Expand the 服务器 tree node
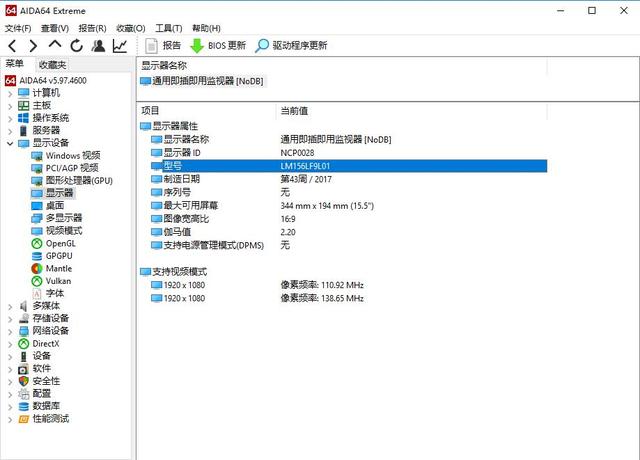This screenshot has height=460, width=640. click(x=10, y=131)
